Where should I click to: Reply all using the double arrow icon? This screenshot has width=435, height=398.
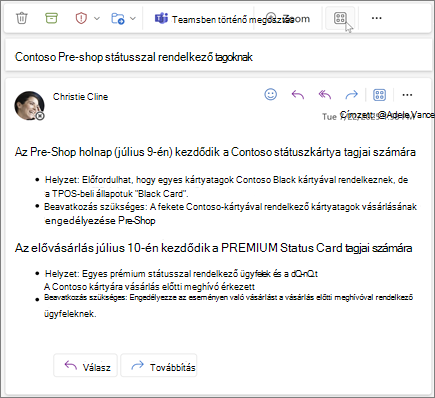coord(325,95)
